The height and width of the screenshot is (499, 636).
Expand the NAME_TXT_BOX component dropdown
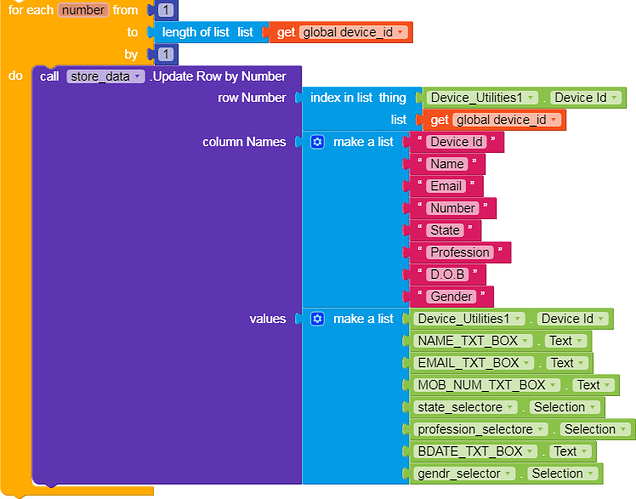click(x=473, y=341)
